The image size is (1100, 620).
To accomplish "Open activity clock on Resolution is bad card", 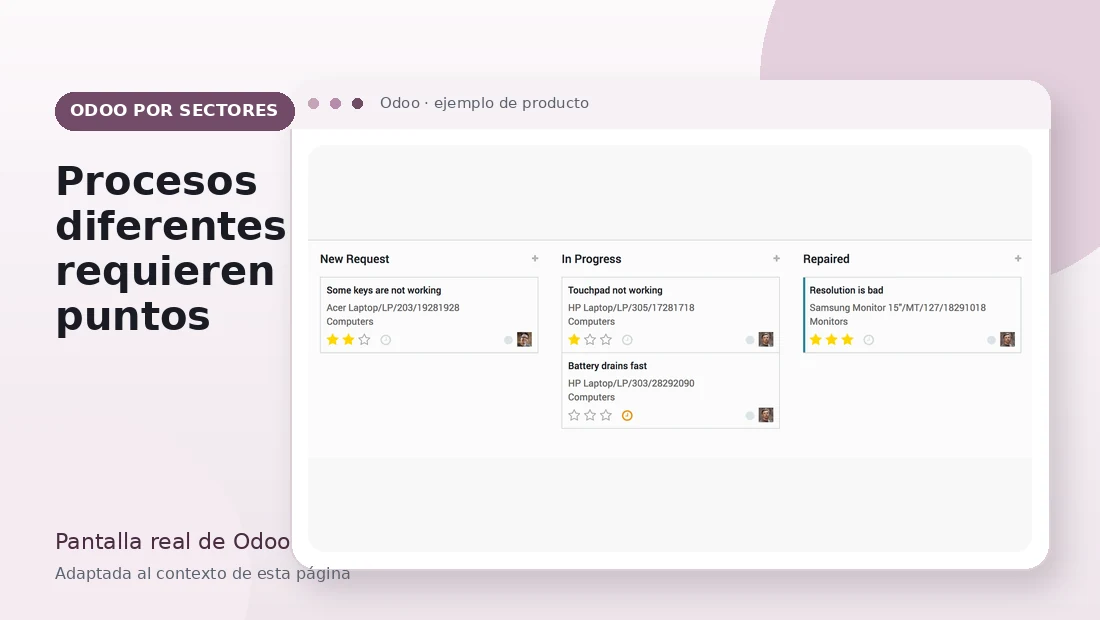I will click(868, 339).
